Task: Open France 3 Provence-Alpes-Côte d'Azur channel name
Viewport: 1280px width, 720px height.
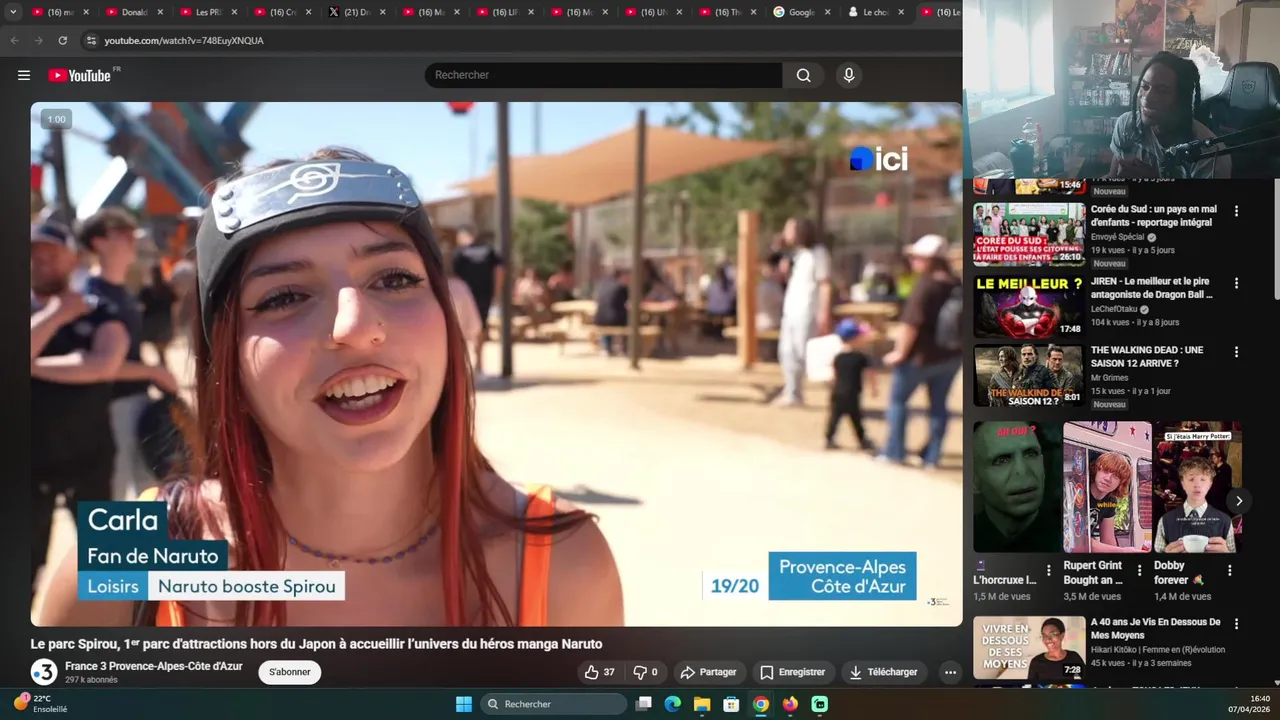Action: click(154, 666)
